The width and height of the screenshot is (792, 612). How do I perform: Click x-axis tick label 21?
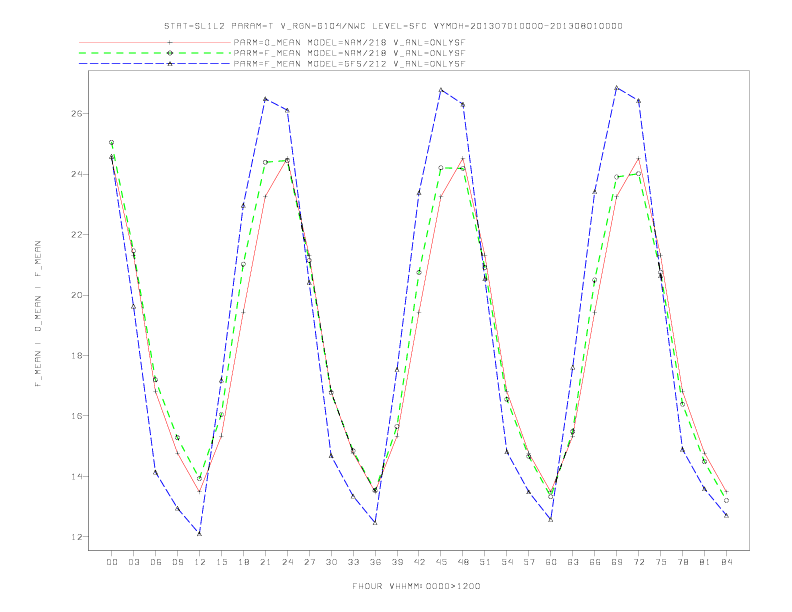pos(265,562)
